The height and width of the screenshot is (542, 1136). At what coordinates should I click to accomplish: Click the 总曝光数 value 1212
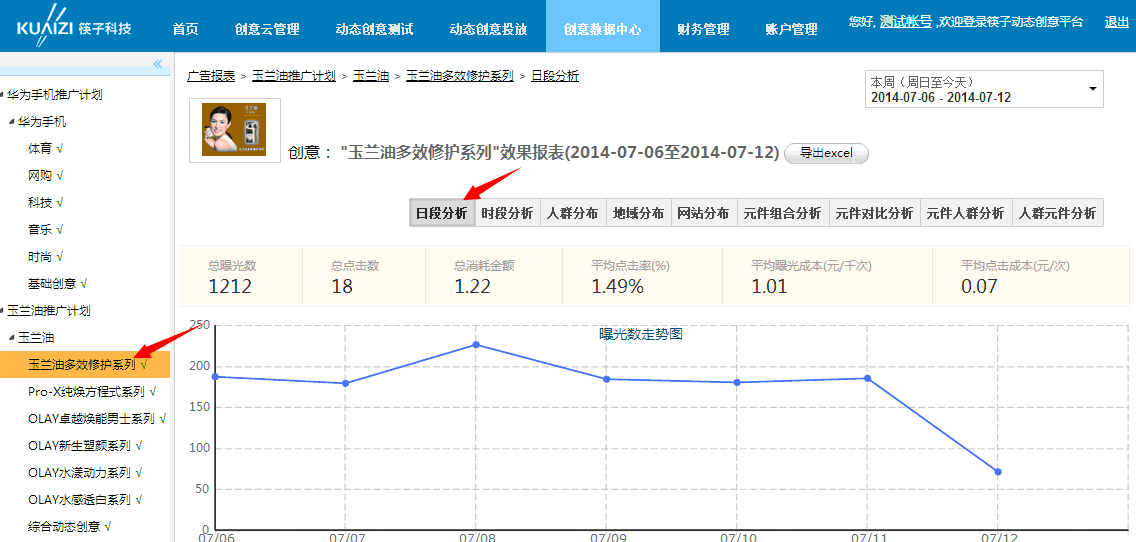(x=230, y=286)
